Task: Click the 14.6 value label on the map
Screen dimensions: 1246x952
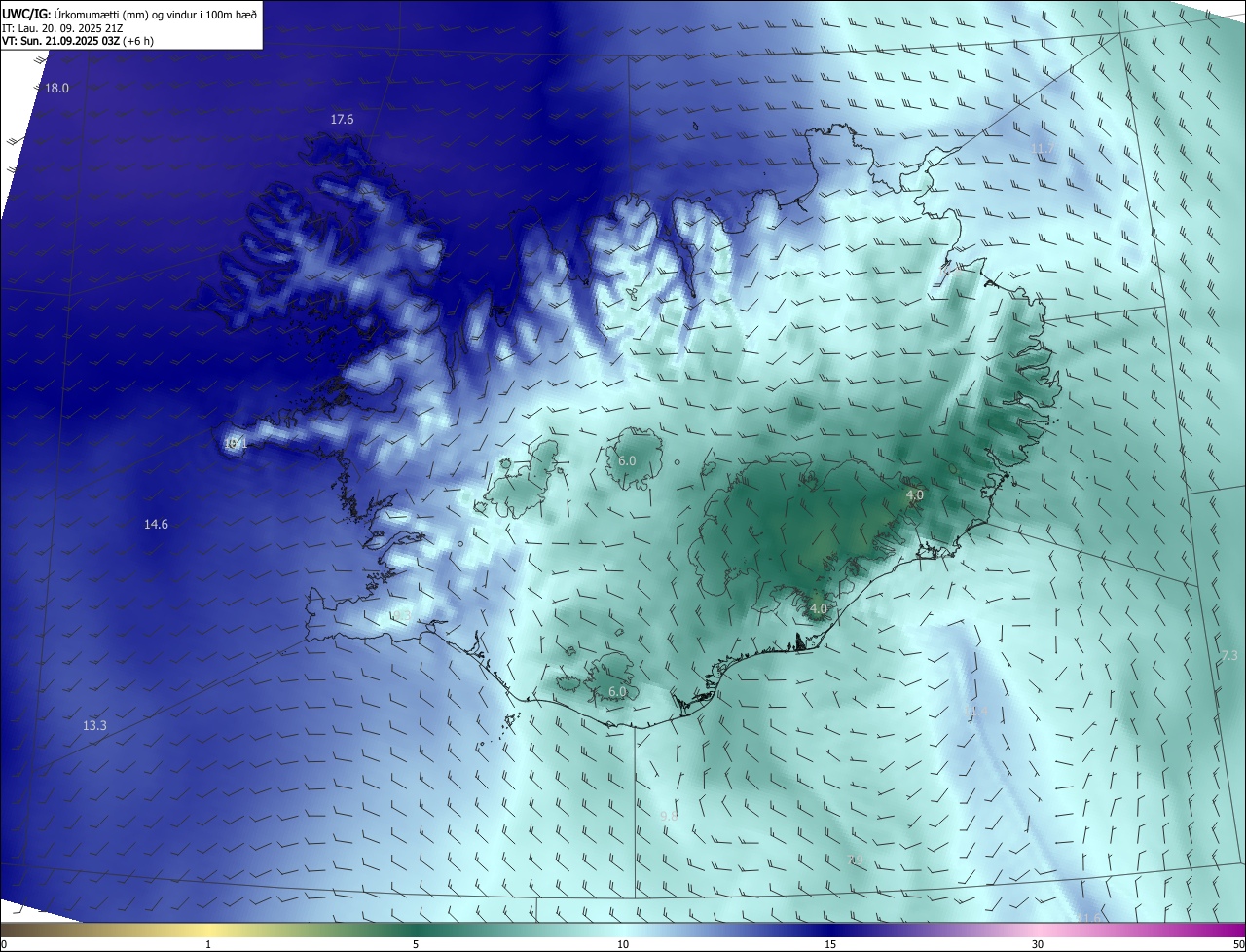Action: [156, 524]
